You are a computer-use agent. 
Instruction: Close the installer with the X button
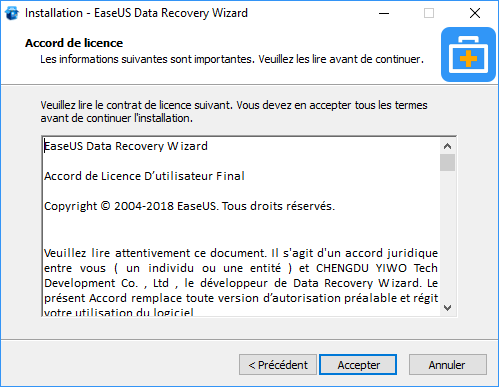point(475,13)
